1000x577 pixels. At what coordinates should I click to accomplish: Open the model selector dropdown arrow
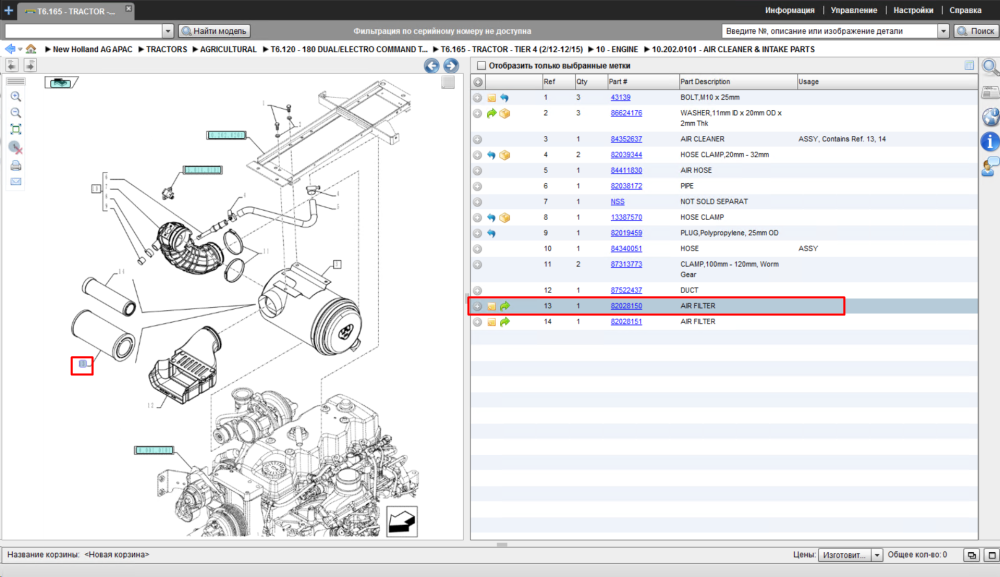coord(168,31)
